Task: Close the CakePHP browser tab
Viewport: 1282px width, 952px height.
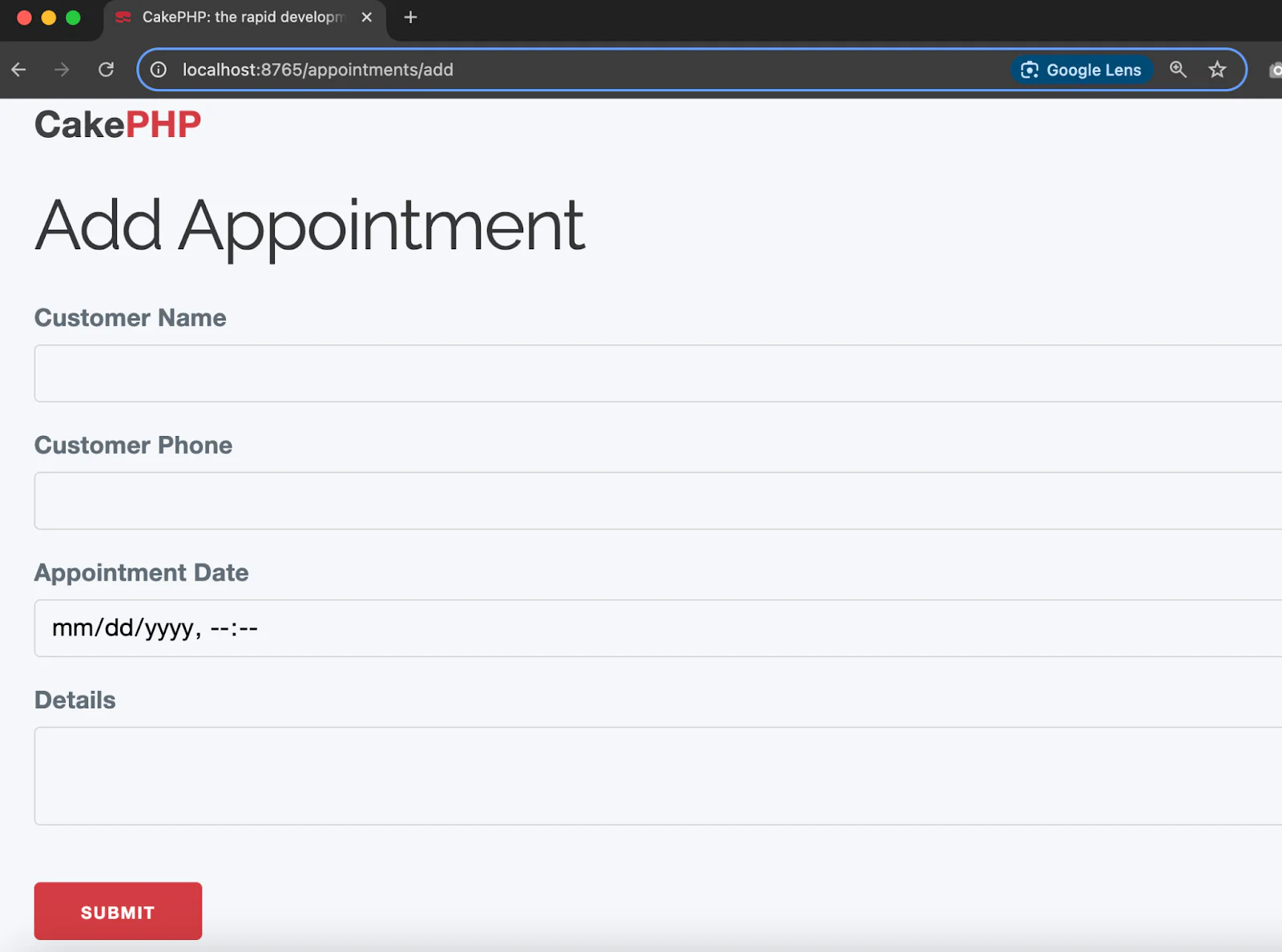Action: [x=367, y=17]
